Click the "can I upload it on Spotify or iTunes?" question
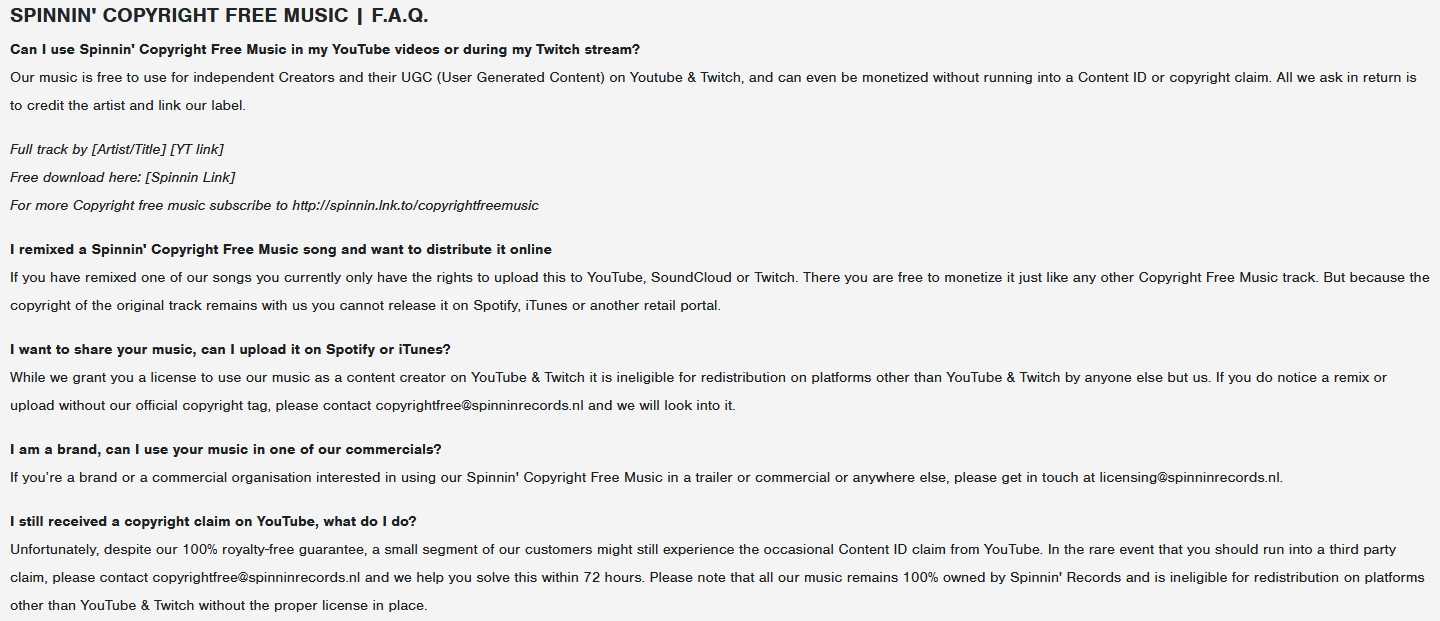This screenshot has width=1440, height=621. (231, 349)
